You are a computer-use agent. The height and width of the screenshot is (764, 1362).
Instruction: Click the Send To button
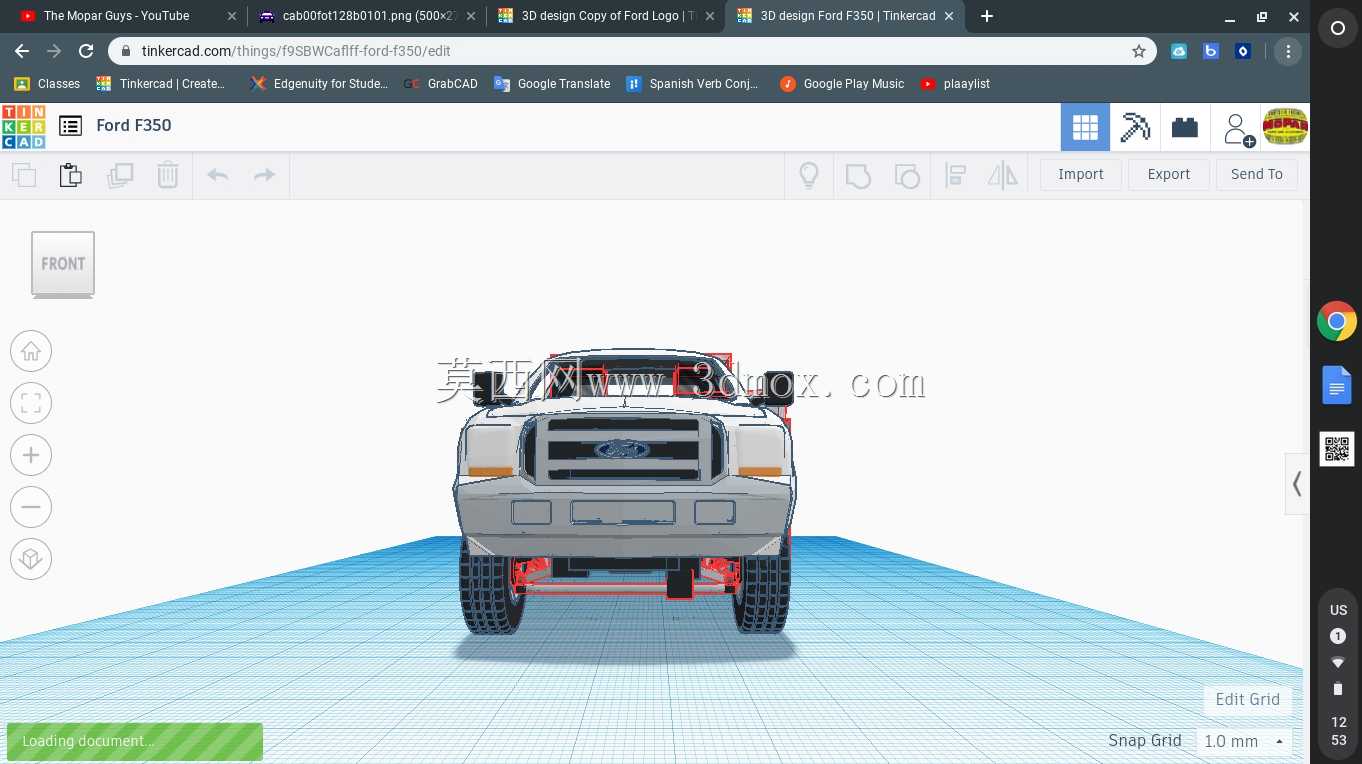click(1257, 174)
